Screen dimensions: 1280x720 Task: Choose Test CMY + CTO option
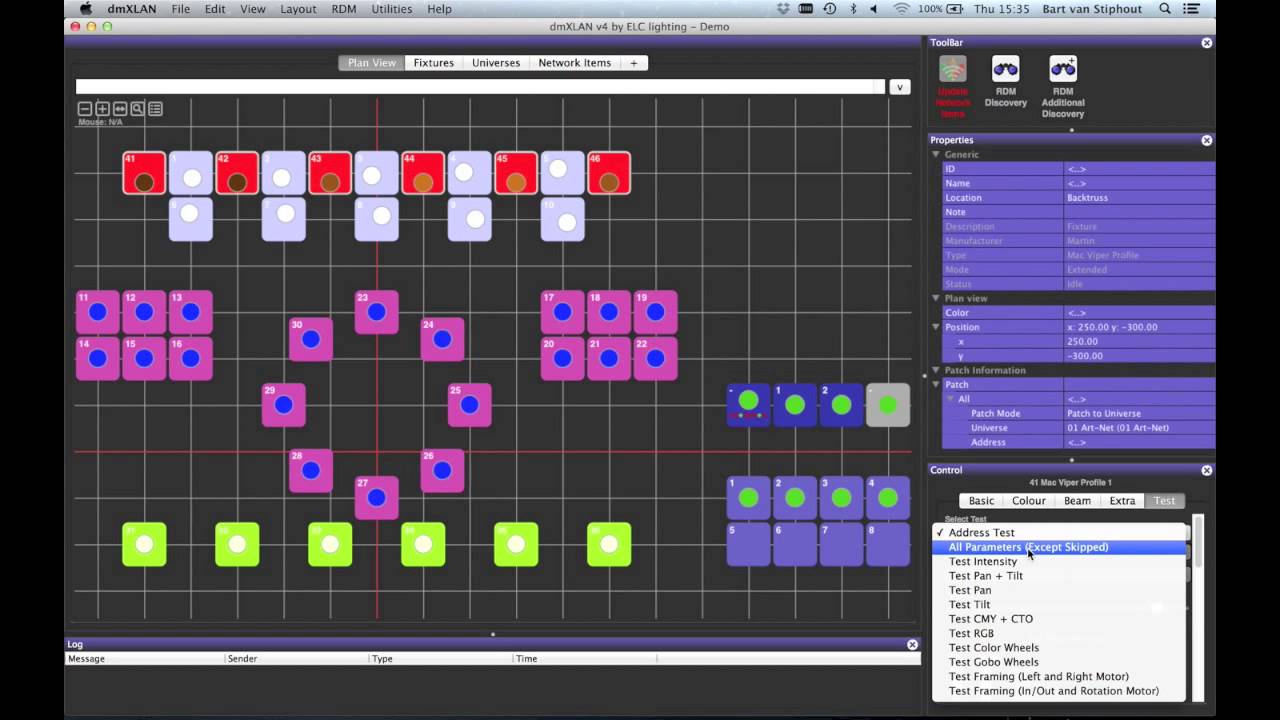(1059, 619)
